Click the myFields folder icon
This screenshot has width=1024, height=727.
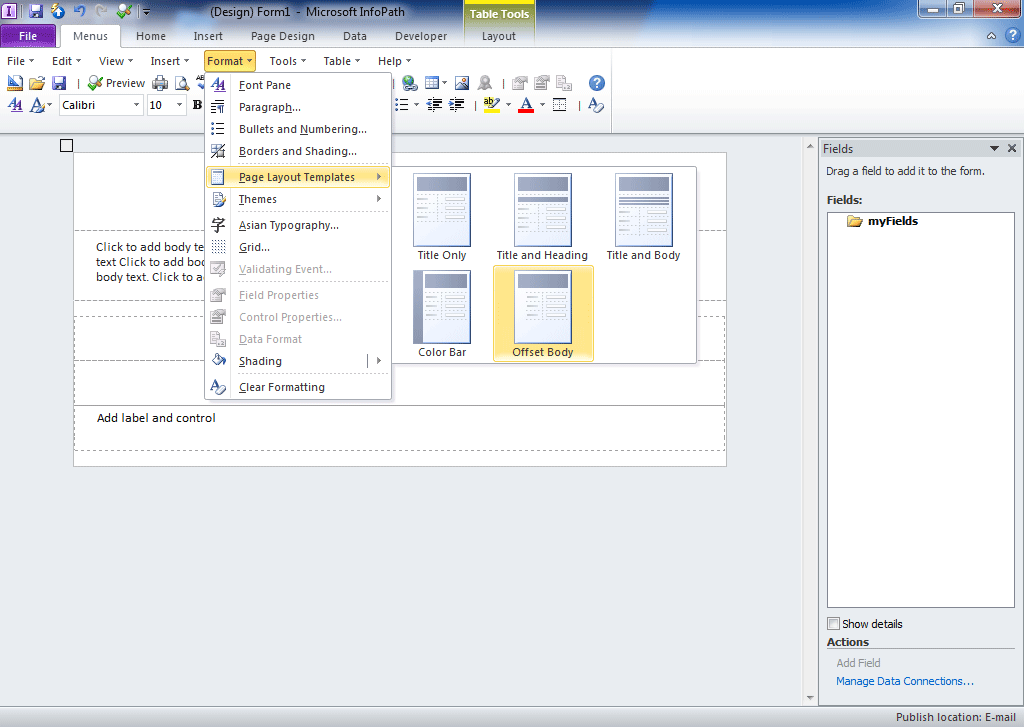click(x=855, y=221)
